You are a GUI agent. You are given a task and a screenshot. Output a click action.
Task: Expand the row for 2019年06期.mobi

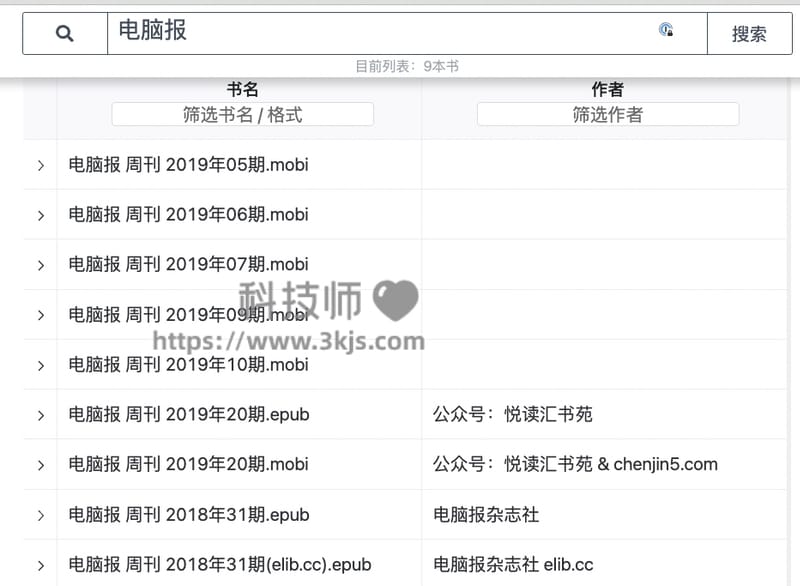[x=41, y=215]
